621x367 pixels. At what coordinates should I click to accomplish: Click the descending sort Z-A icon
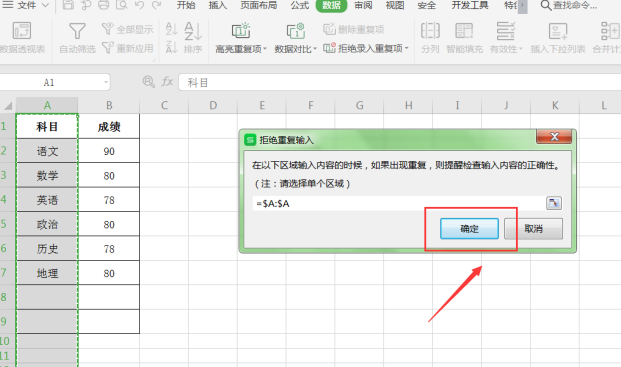pos(171,47)
